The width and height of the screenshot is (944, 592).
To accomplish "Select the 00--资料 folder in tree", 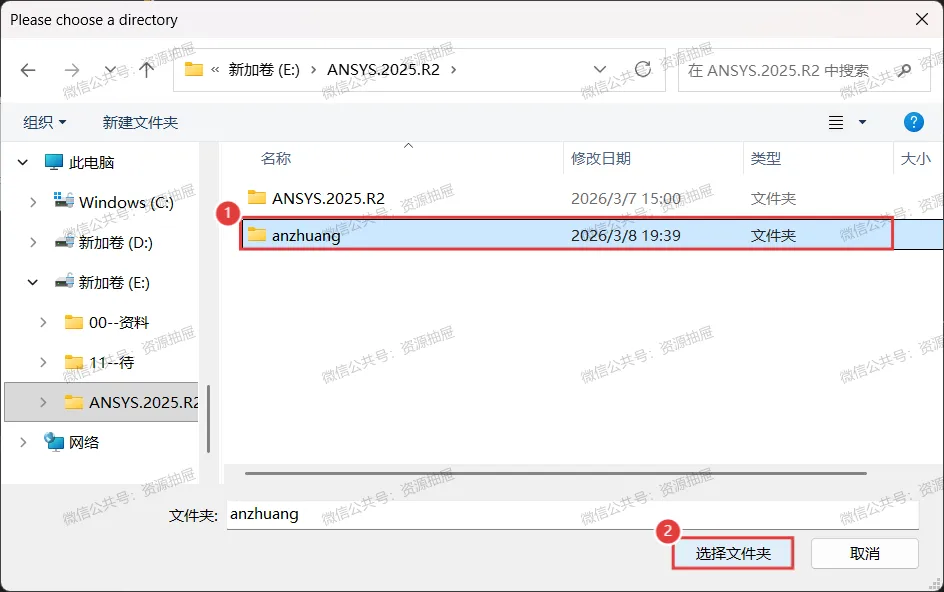I will pyautogui.click(x=119, y=322).
